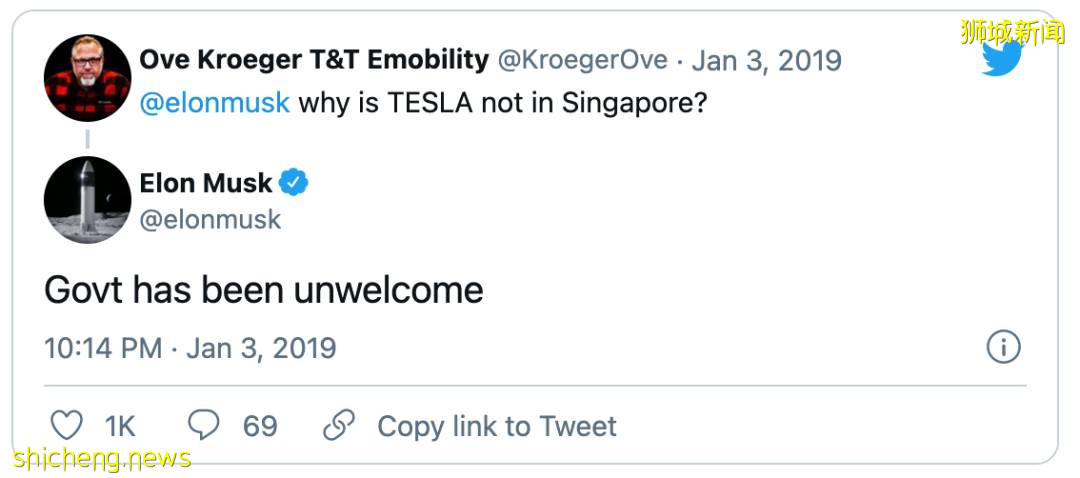Image resolution: width=1080 pixels, height=478 pixels.
Task: Open the @KroegerOve handle
Action: [x=582, y=60]
